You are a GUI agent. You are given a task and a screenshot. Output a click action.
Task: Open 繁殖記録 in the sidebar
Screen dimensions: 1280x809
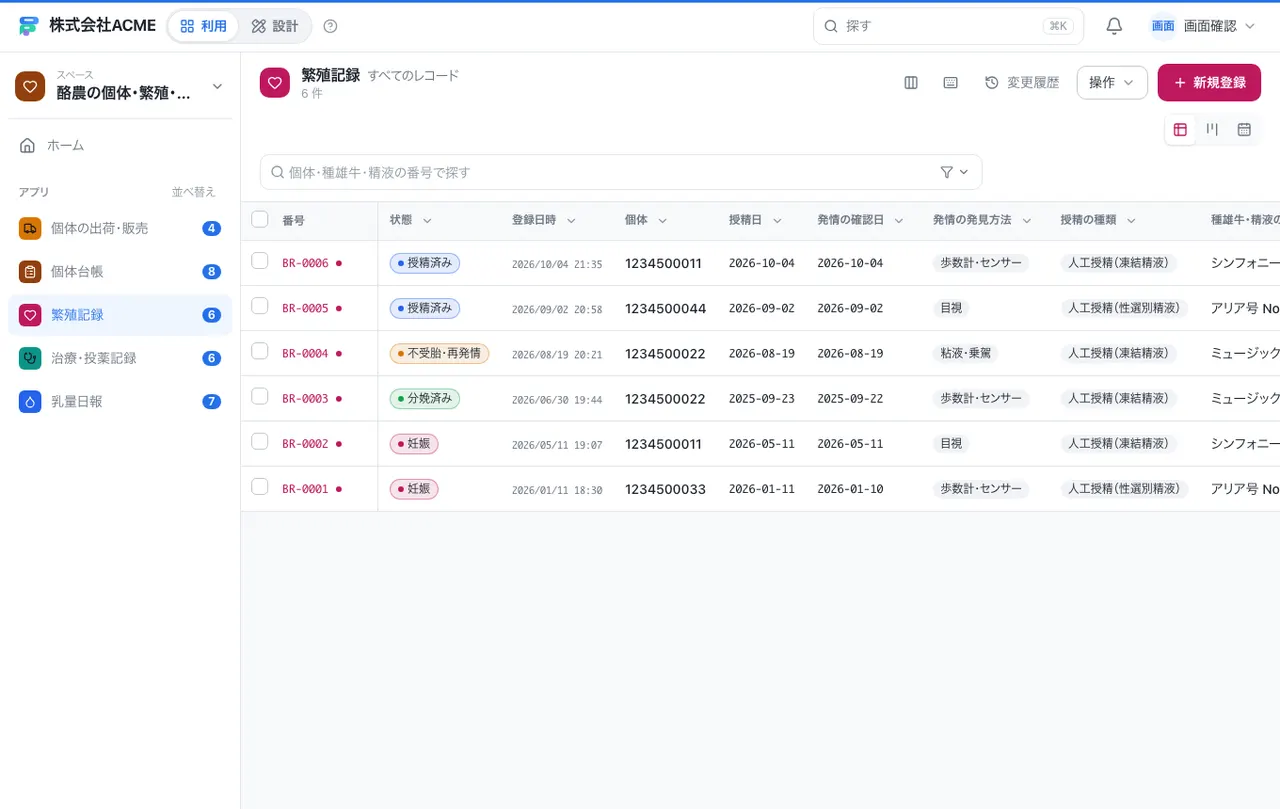tap(120, 315)
